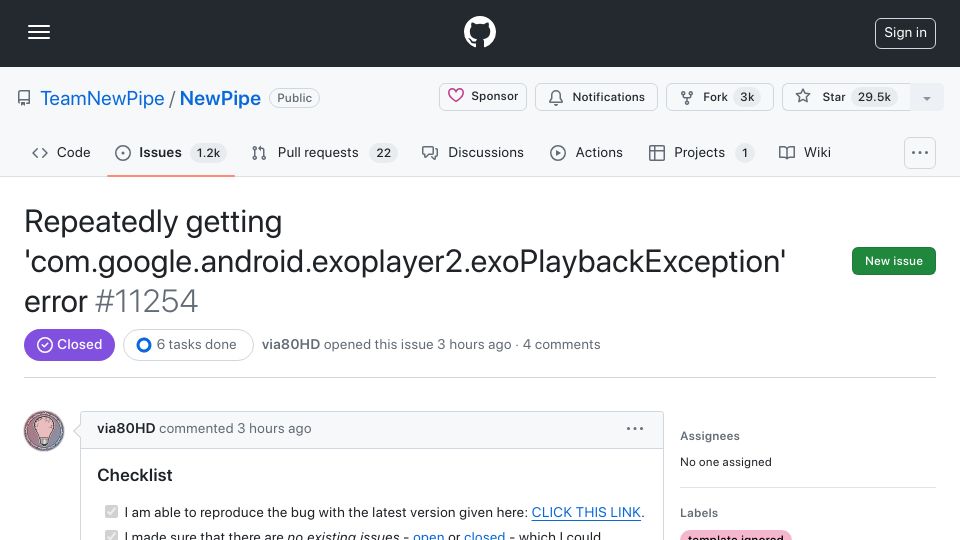Open the comment options ellipsis menu
The height and width of the screenshot is (540, 960).
(635, 429)
